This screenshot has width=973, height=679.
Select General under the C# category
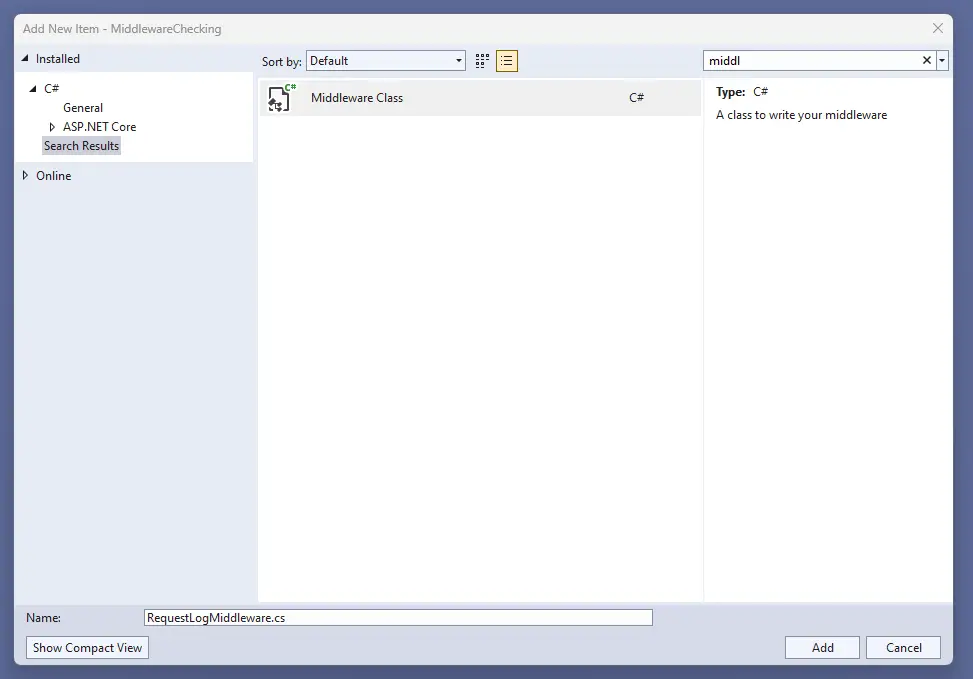(83, 107)
